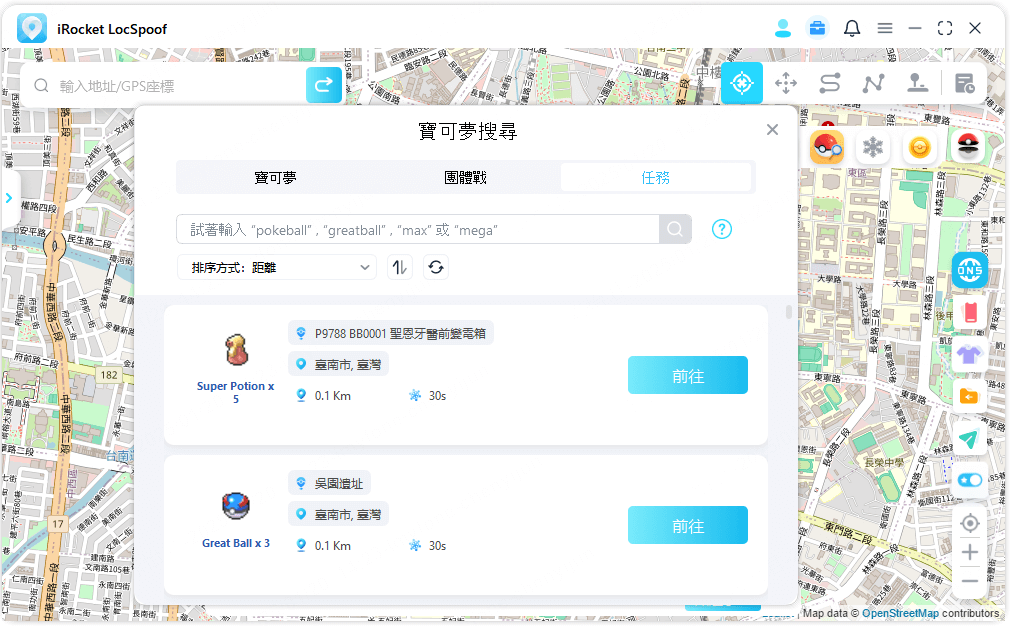Switch to the 寶可夢 tab
This screenshot has width=1011, height=626.
pos(275,177)
